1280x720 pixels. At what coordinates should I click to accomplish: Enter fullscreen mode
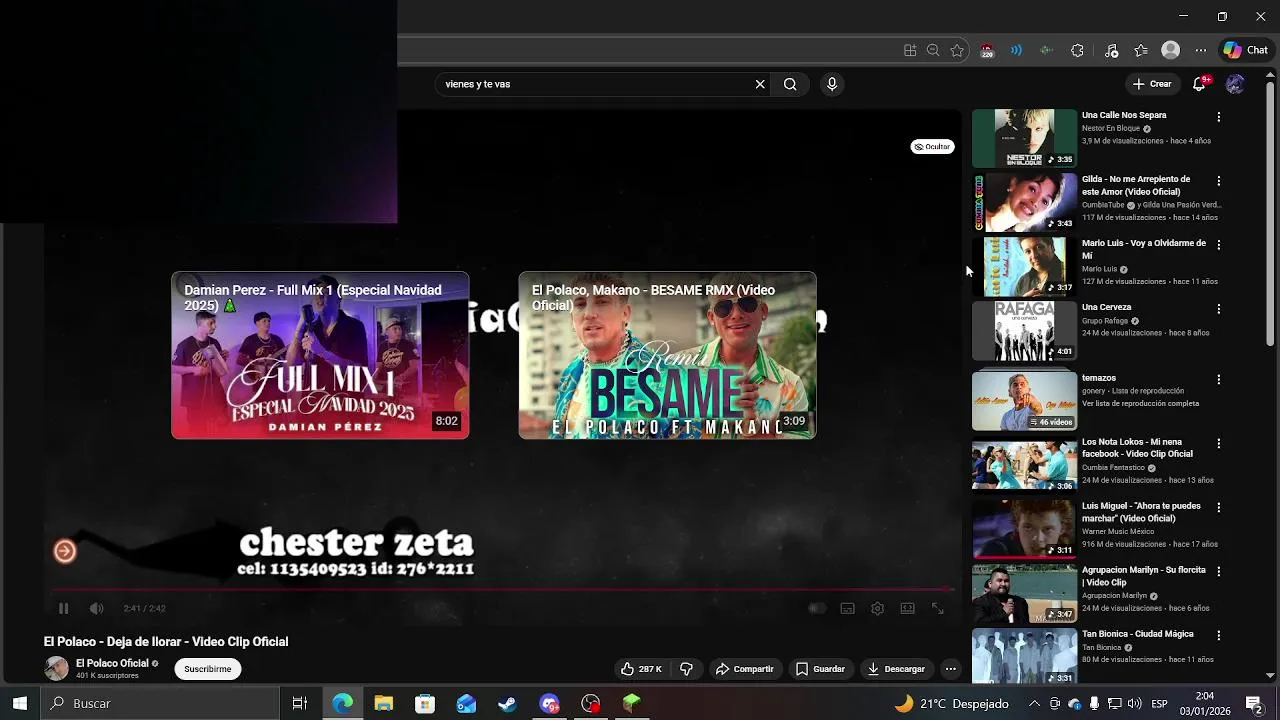(938, 608)
